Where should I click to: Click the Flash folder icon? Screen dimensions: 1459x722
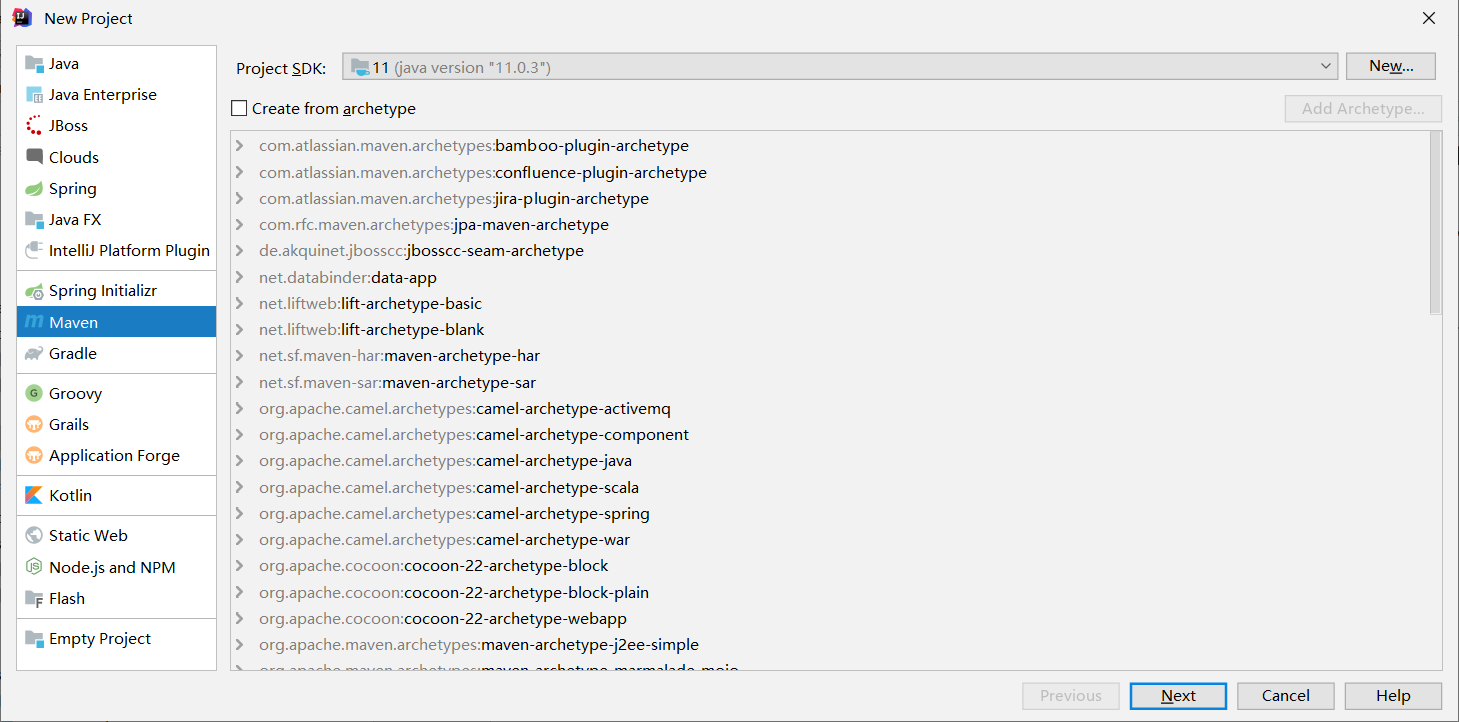(34, 598)
